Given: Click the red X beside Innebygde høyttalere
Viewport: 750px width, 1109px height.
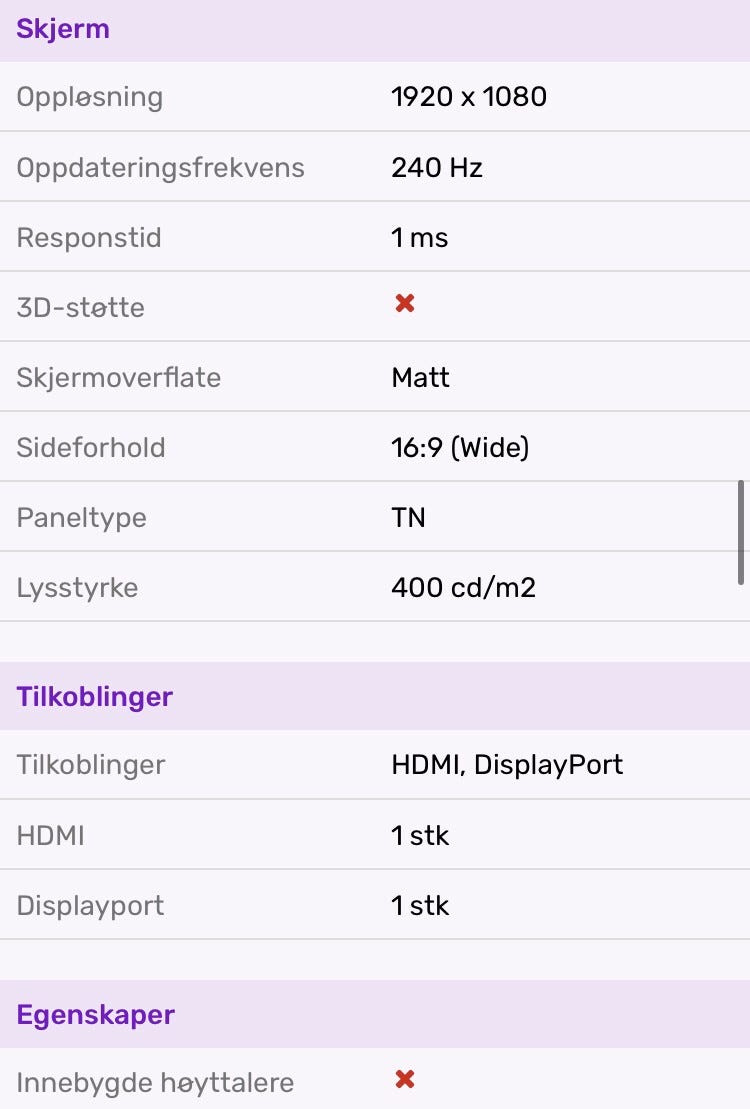Looking at the screenshot, I should [x=405, y=1080].
